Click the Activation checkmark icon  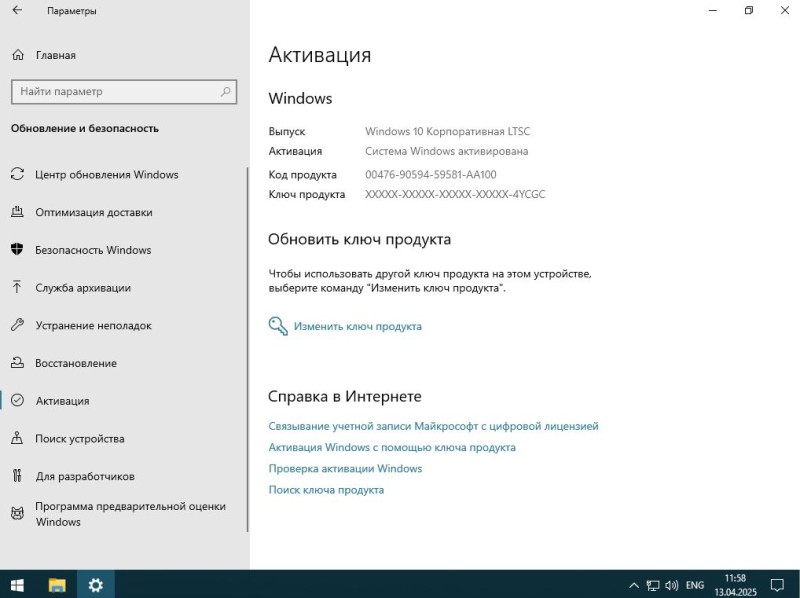pos(17,401)
